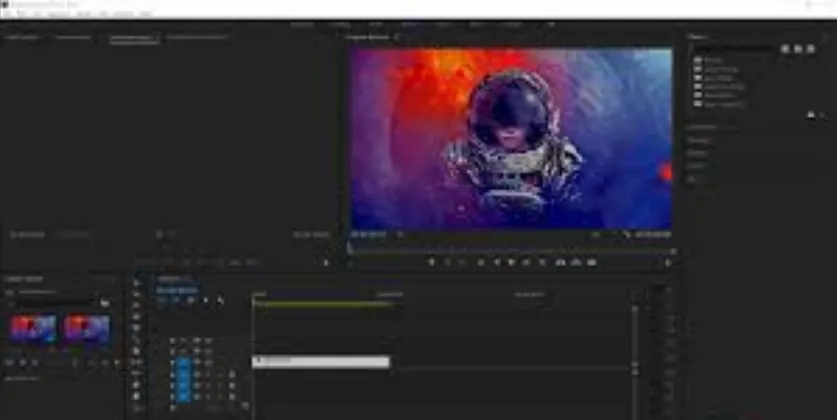Step forward one frame in Program Monitor

pos(526,262)
